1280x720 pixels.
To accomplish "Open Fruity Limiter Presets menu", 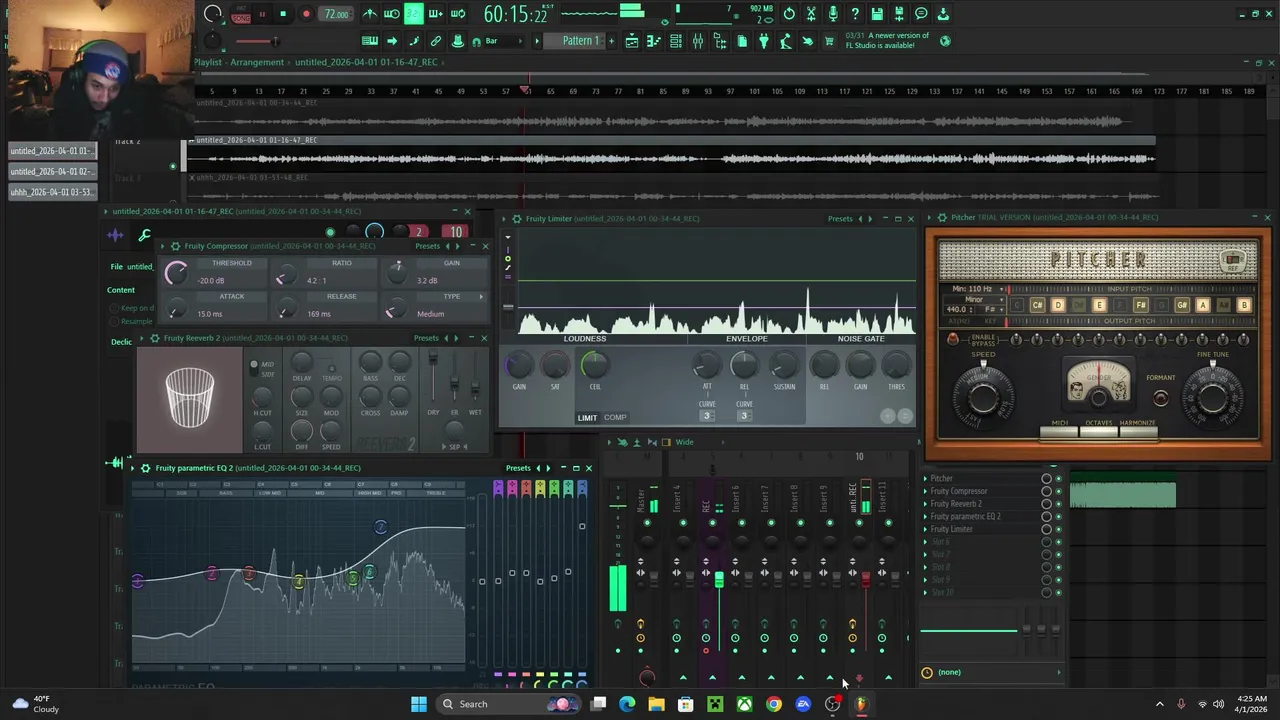I will [840, 218].
